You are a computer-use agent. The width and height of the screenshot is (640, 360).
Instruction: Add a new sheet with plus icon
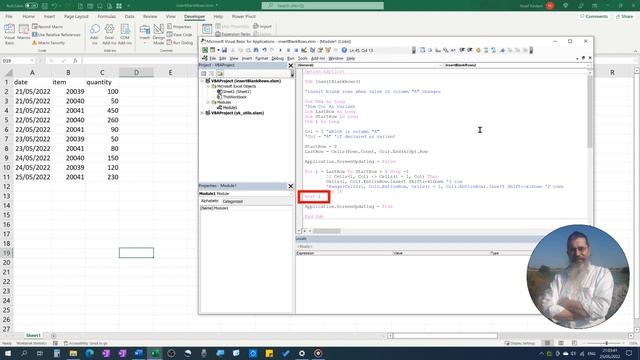point(53,336)
